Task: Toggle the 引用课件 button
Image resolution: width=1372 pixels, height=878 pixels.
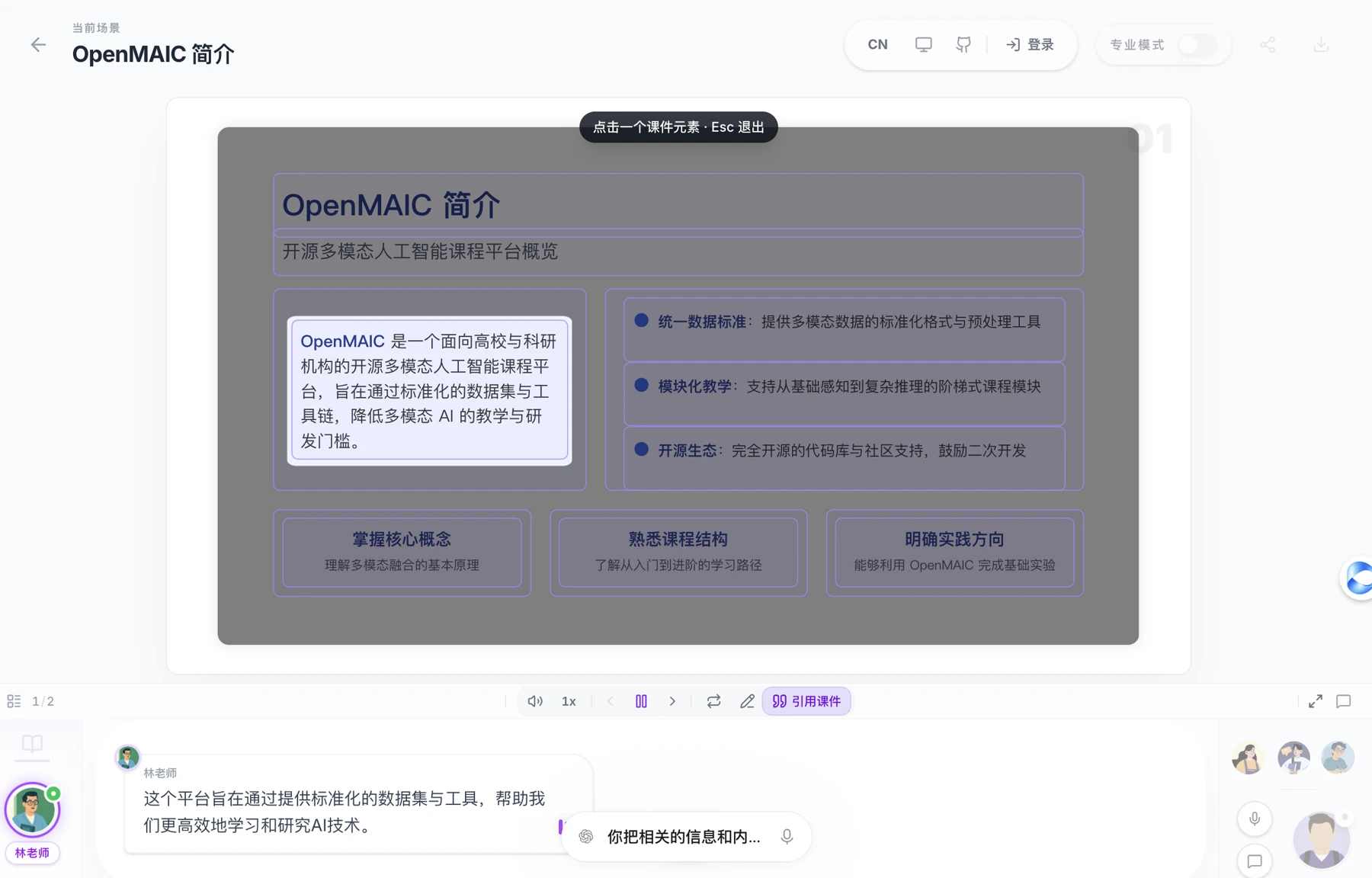Action: [806, 701]
